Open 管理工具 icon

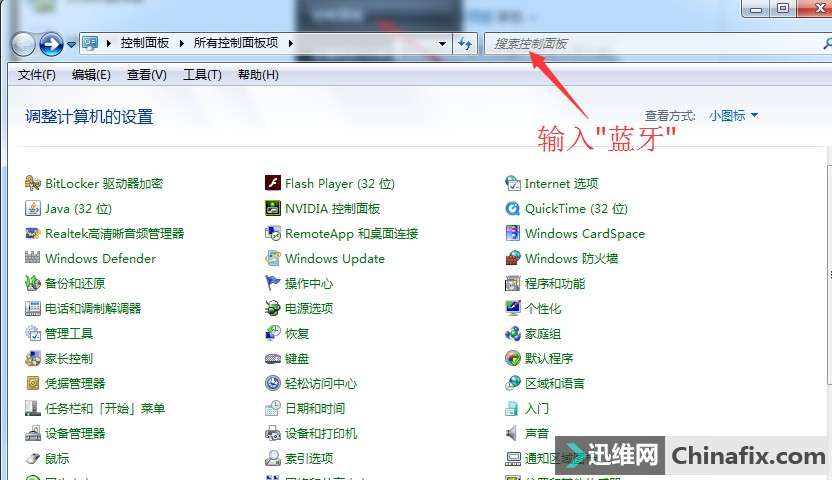point(32,334)
